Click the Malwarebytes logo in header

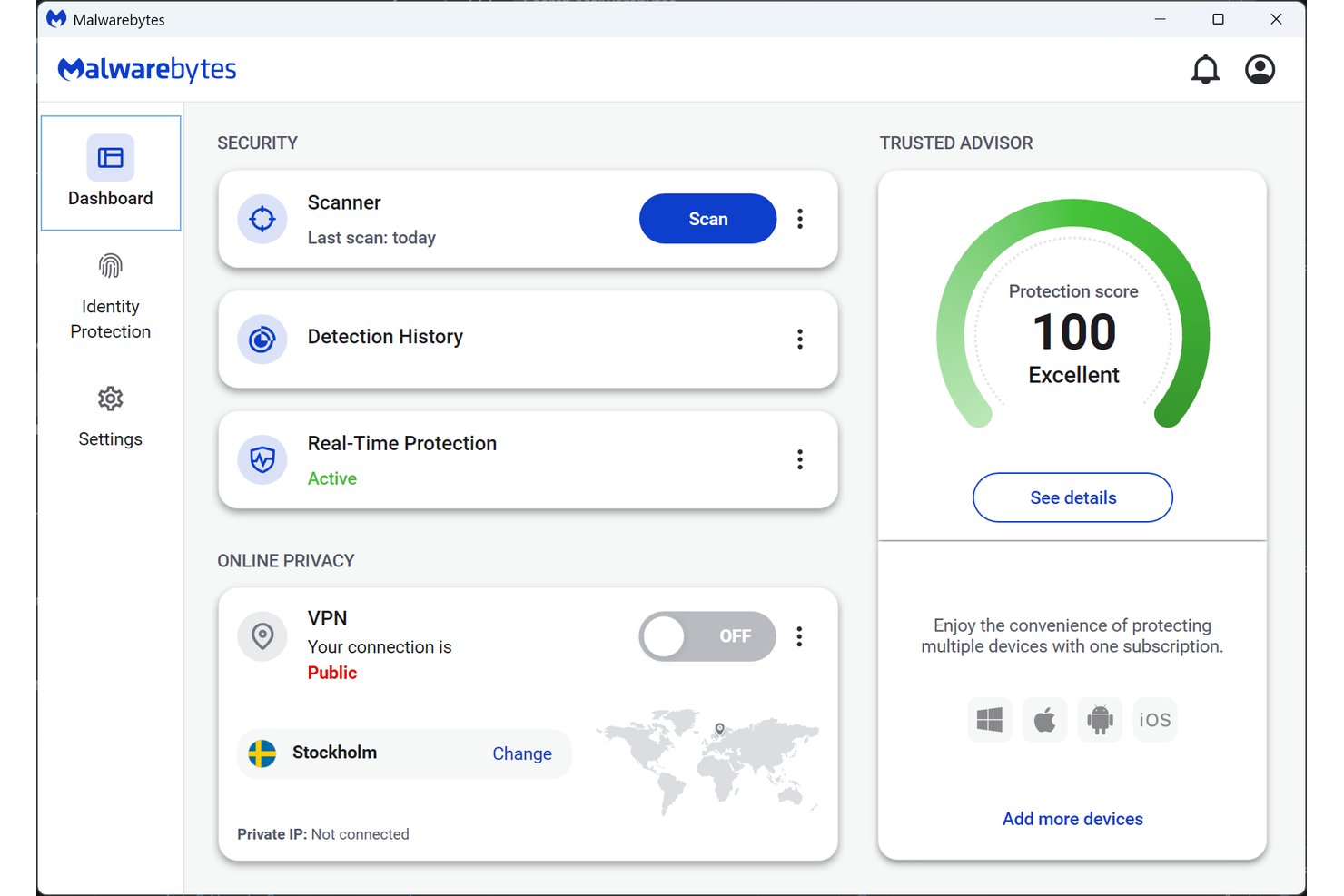pos(147,69)
